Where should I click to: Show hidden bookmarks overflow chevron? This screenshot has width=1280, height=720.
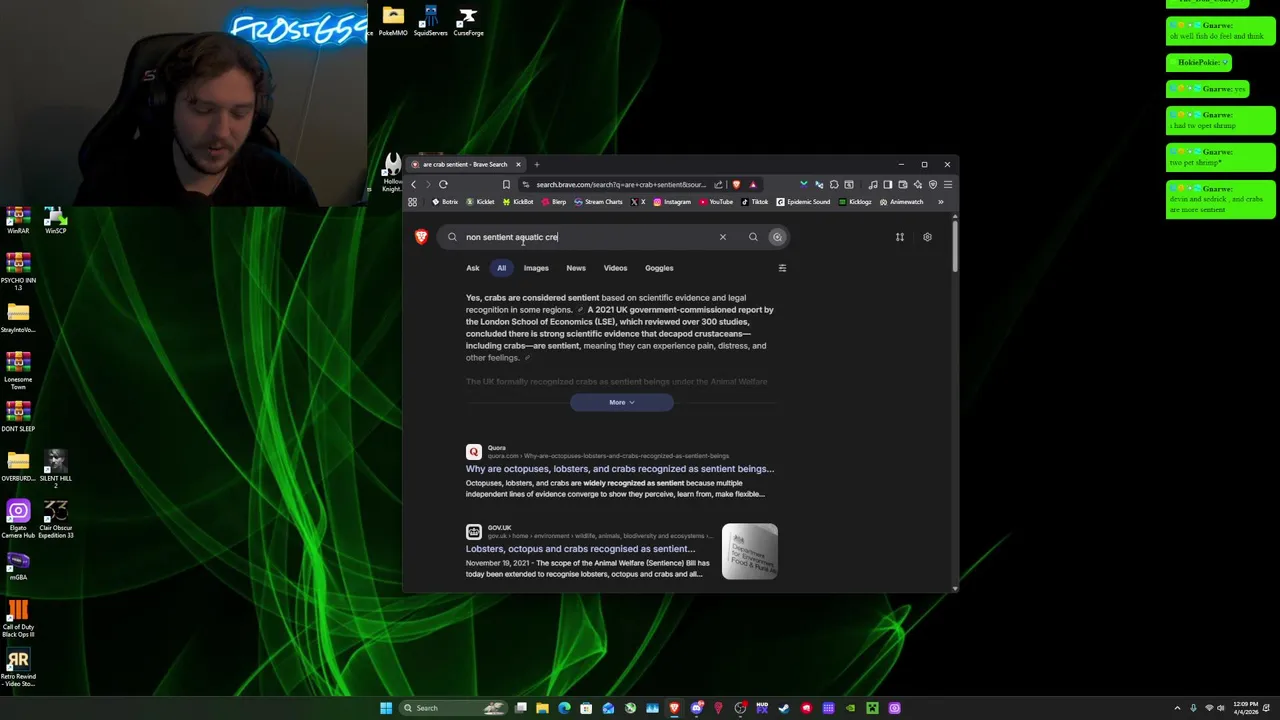(940, 202)
